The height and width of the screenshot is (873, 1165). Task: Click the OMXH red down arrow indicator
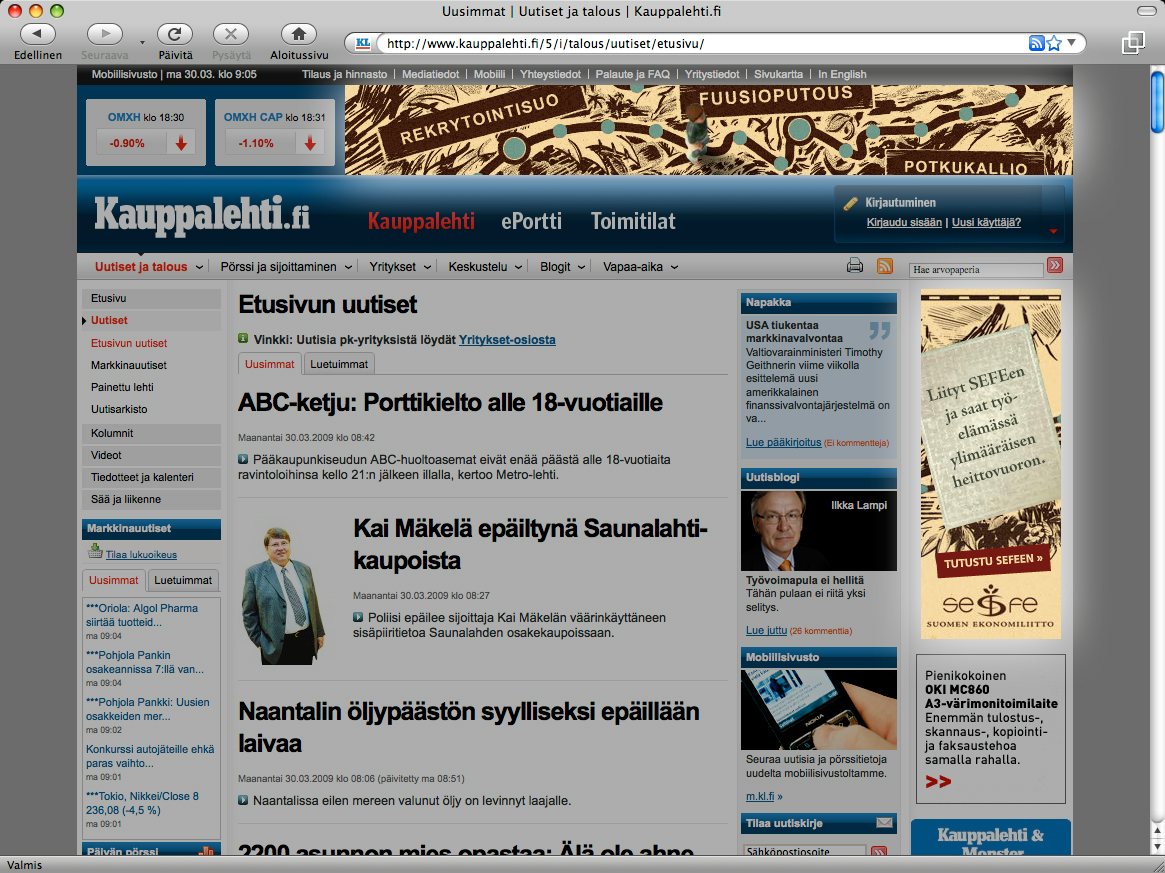[181, 143]
